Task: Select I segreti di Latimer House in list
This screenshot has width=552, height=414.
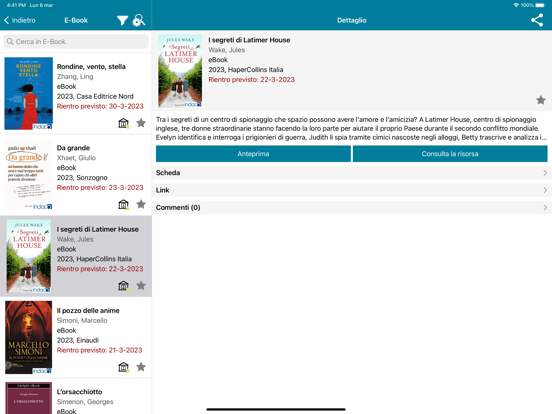Action: point(98,229)
